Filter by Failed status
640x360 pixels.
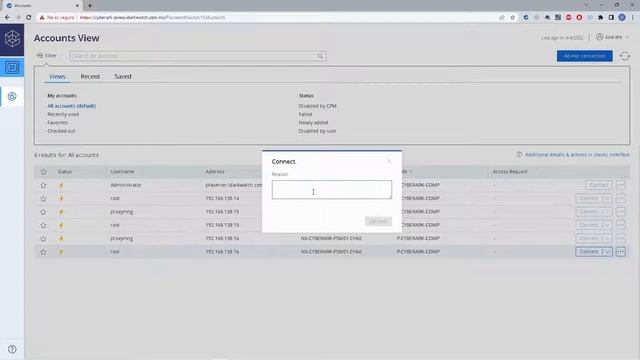[305, 114]
